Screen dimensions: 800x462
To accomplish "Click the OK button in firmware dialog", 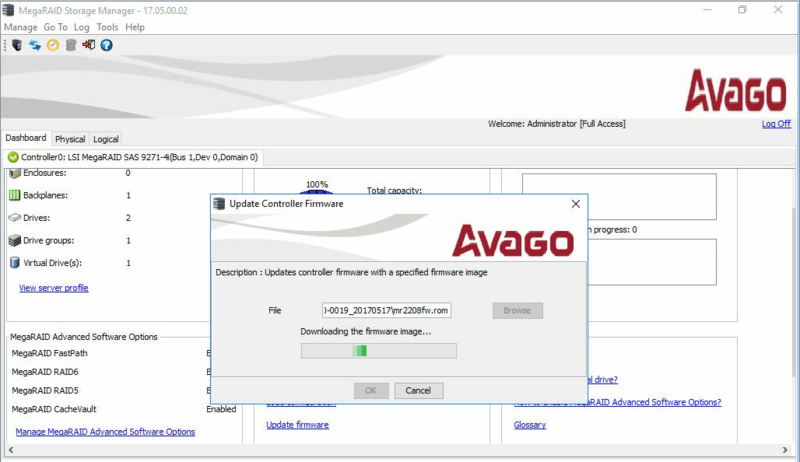I will tap(371, 391).
